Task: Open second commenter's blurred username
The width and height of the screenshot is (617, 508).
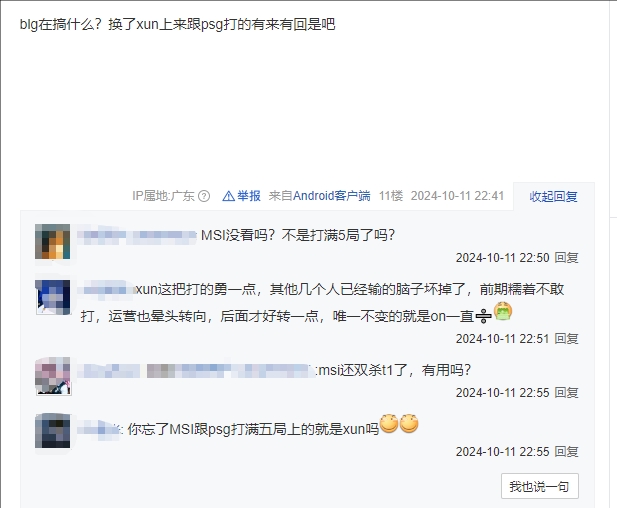Action: [x=105, y=290]
